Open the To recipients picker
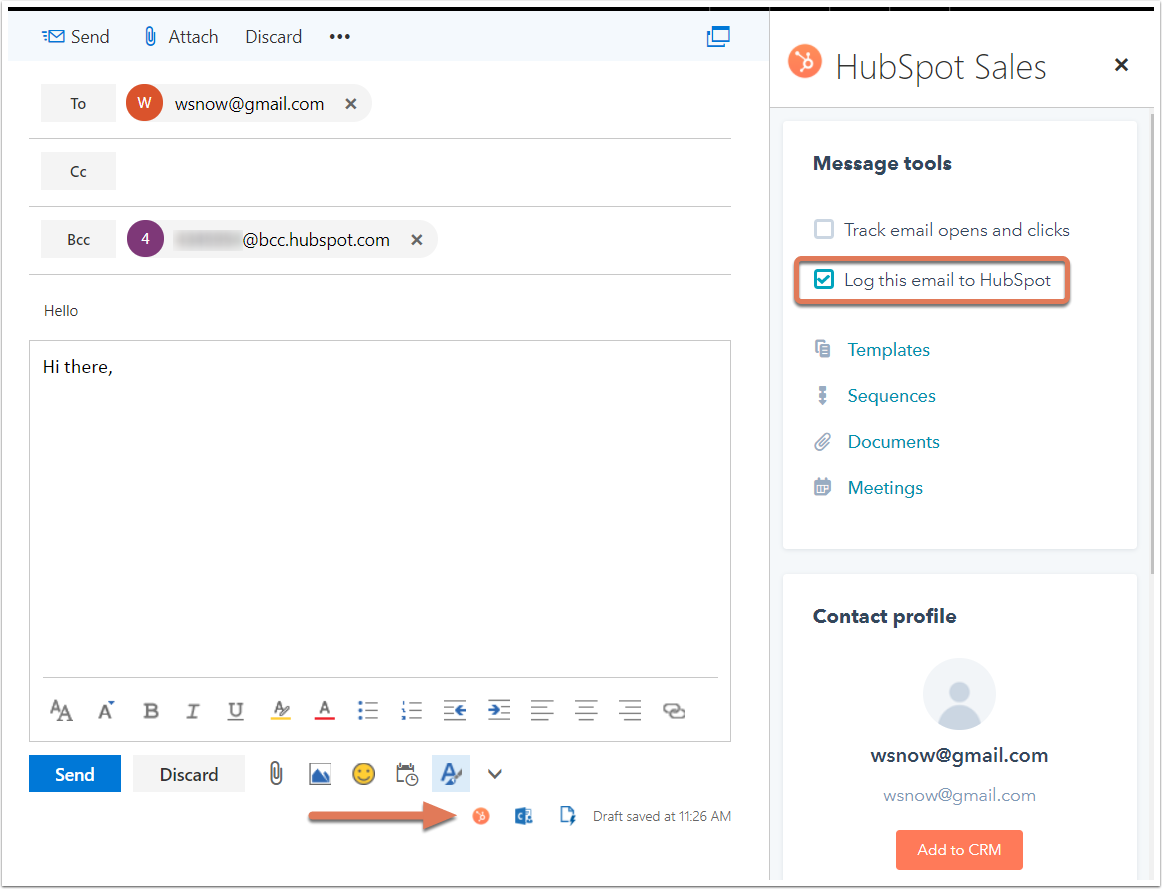1162x889 pixels. pyautogui.click(x=79, y=103)
